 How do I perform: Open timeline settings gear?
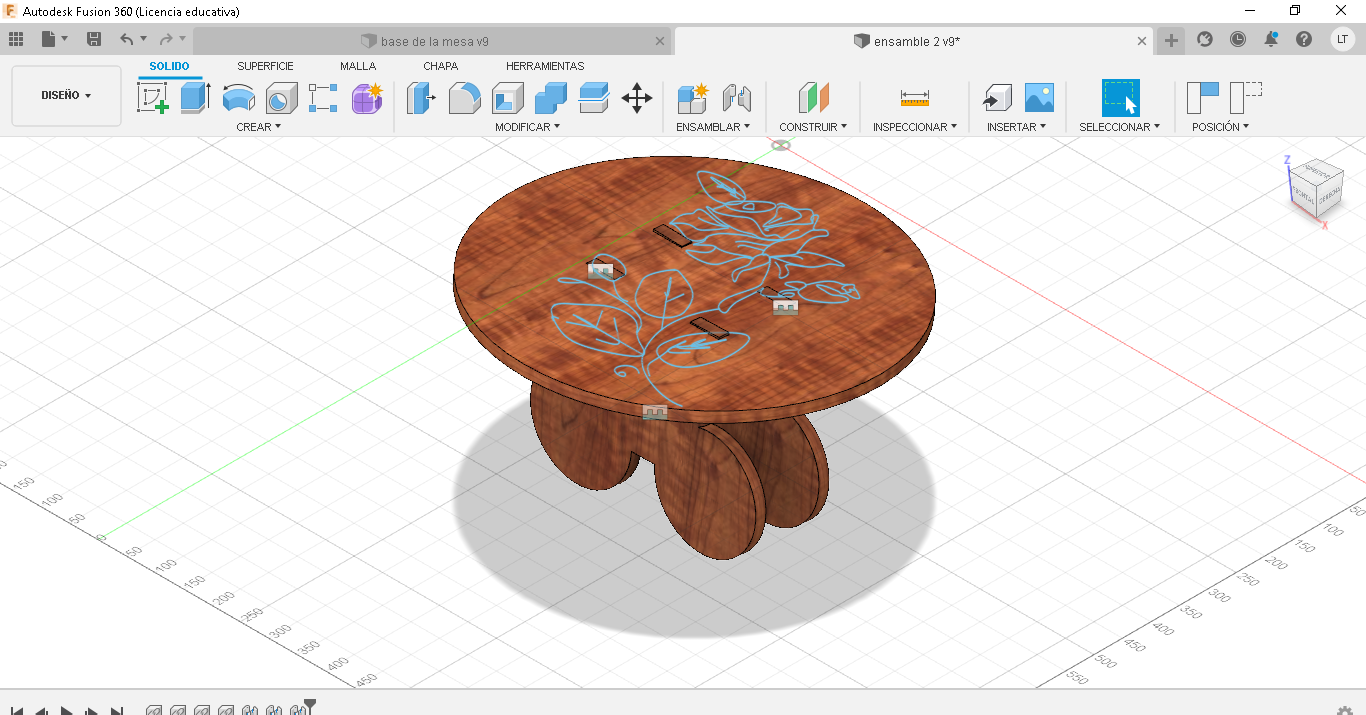(x=1345, y=709)
